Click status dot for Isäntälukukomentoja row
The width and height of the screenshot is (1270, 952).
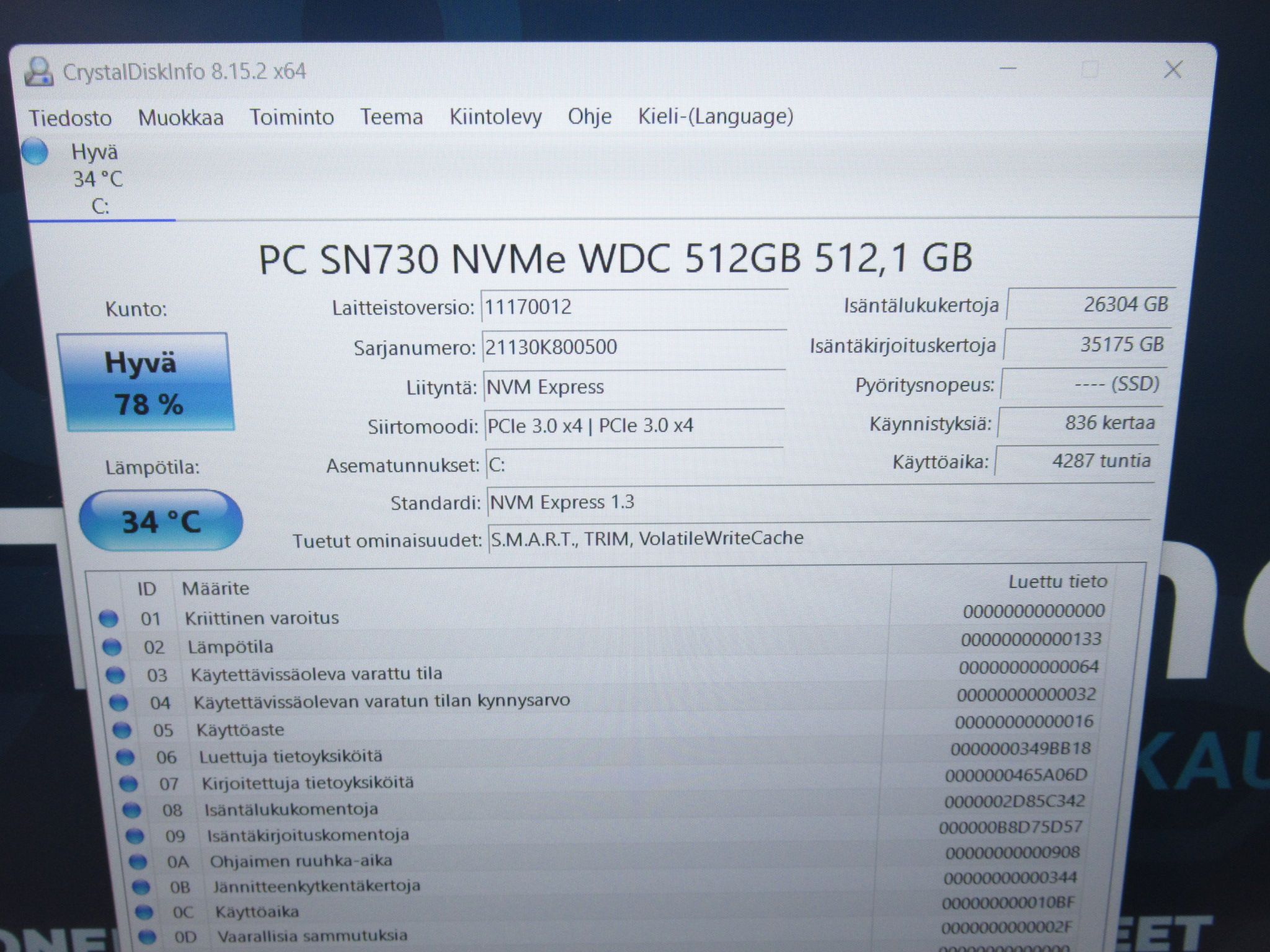[x=131, y=809]
